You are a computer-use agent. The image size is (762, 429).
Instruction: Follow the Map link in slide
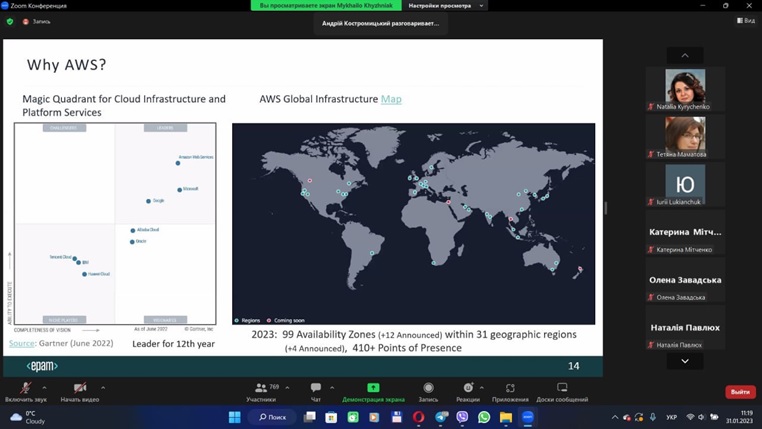pos(391,99)
